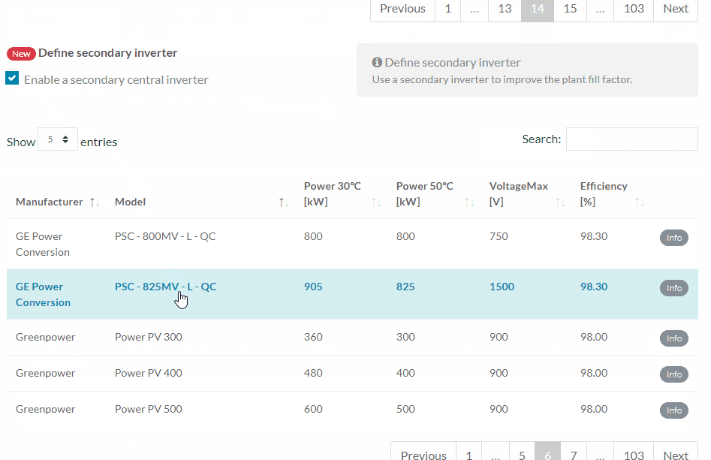Image resolution: width=711 pixels, height=460 pixels.
Task: Click GE Power Conversion in highlighted row
Action: pyautogui.click(x=43, y=294)
